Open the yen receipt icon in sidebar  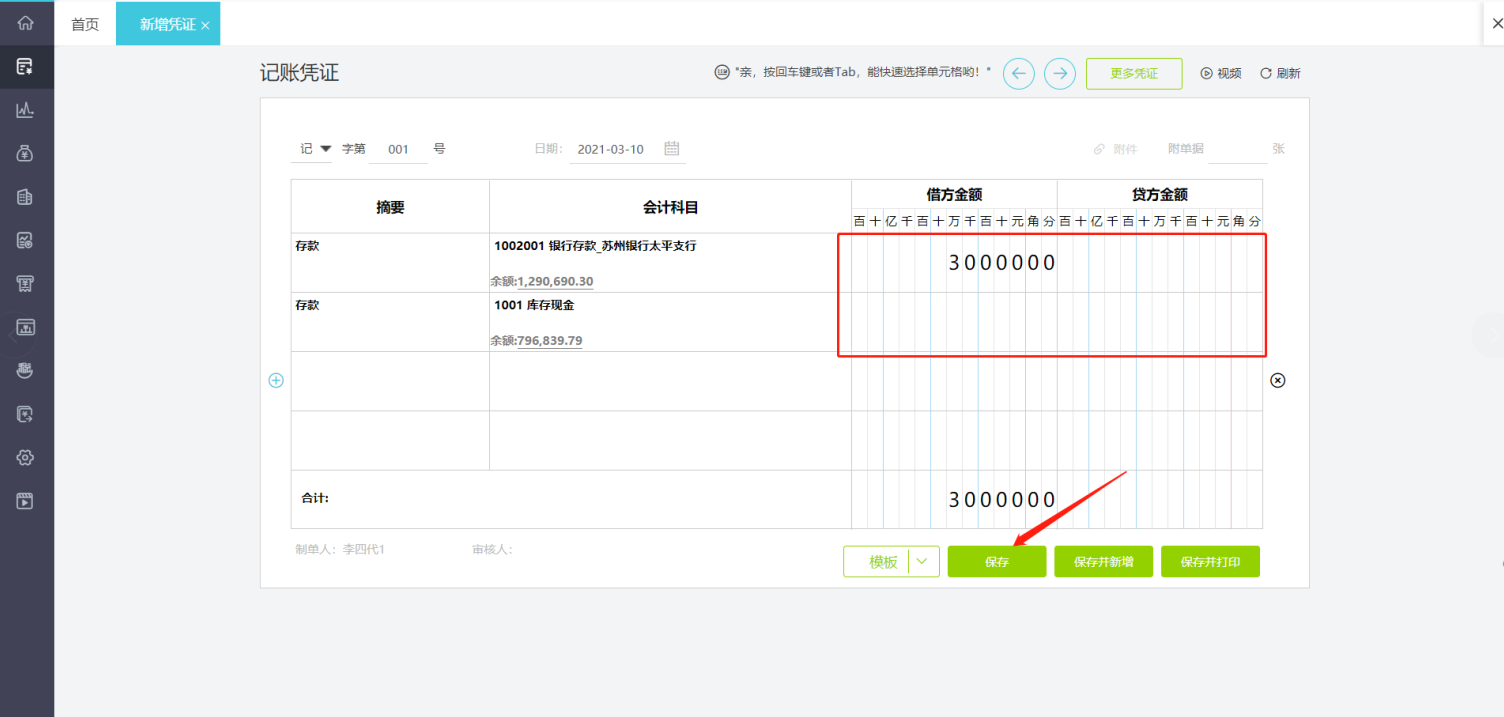(26, 284)
